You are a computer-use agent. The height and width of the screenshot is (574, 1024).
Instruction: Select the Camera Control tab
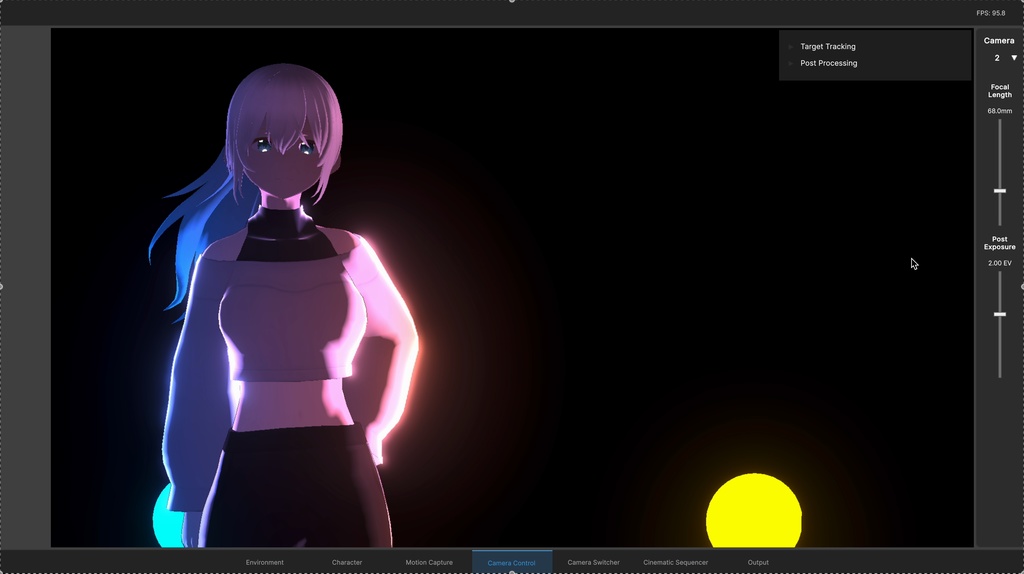tap(511, 562)
